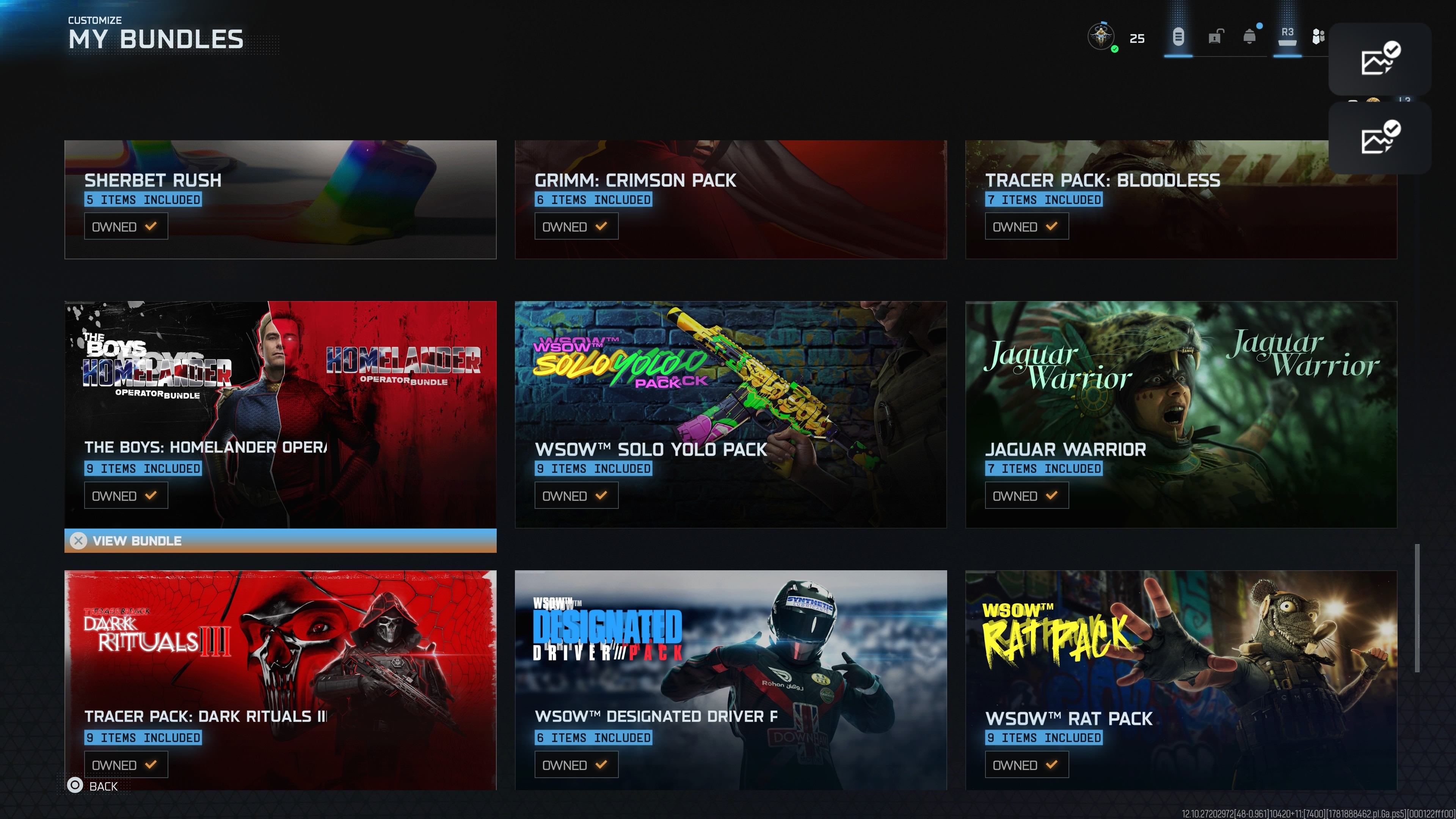Click "THE BOYS: HOMELANDER OPERA" title
This screenshot has height=819, width=1456.
coord(206,447)
